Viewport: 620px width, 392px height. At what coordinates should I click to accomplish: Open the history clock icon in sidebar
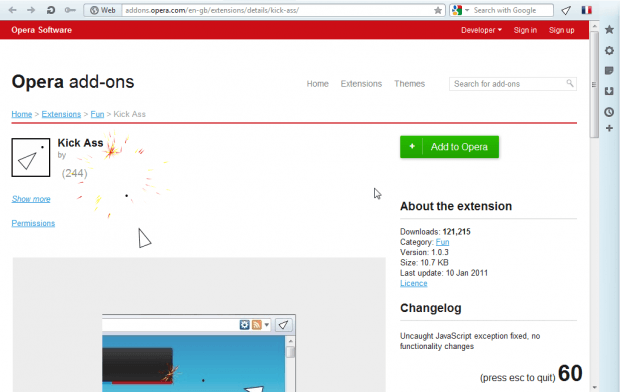[x=609, y=112]
